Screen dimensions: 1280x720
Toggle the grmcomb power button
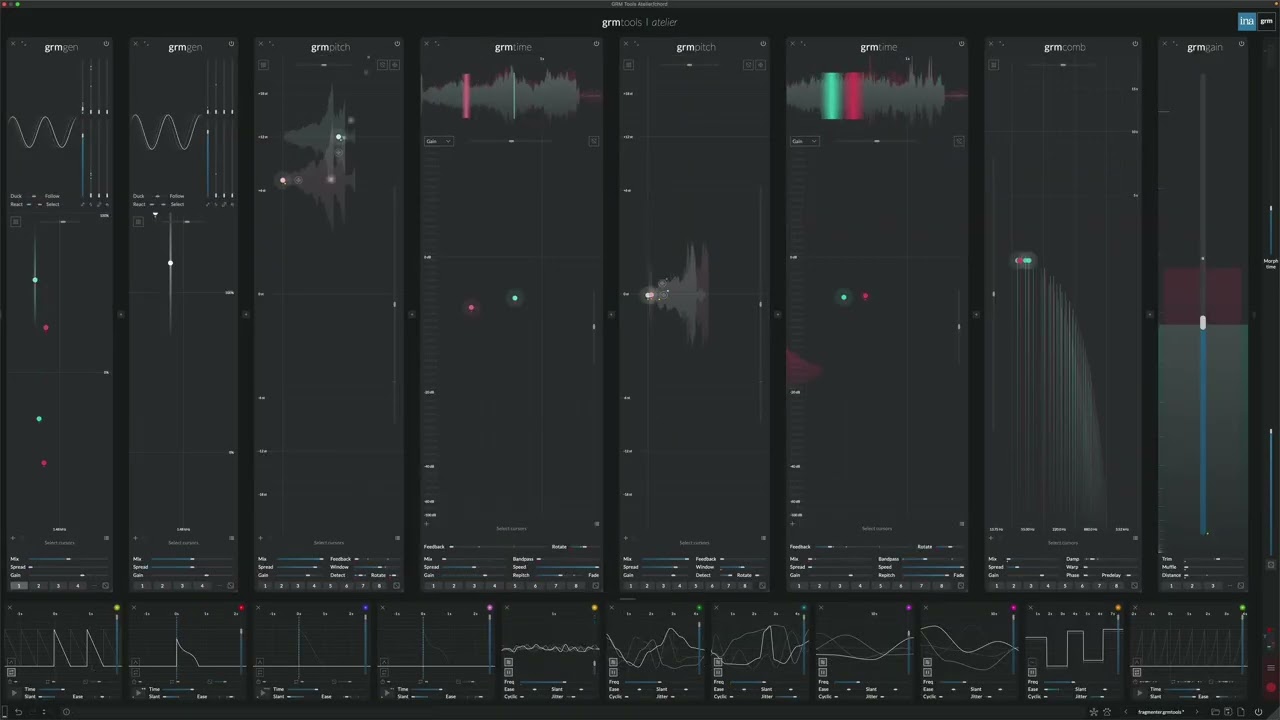tap(1135, 44)
